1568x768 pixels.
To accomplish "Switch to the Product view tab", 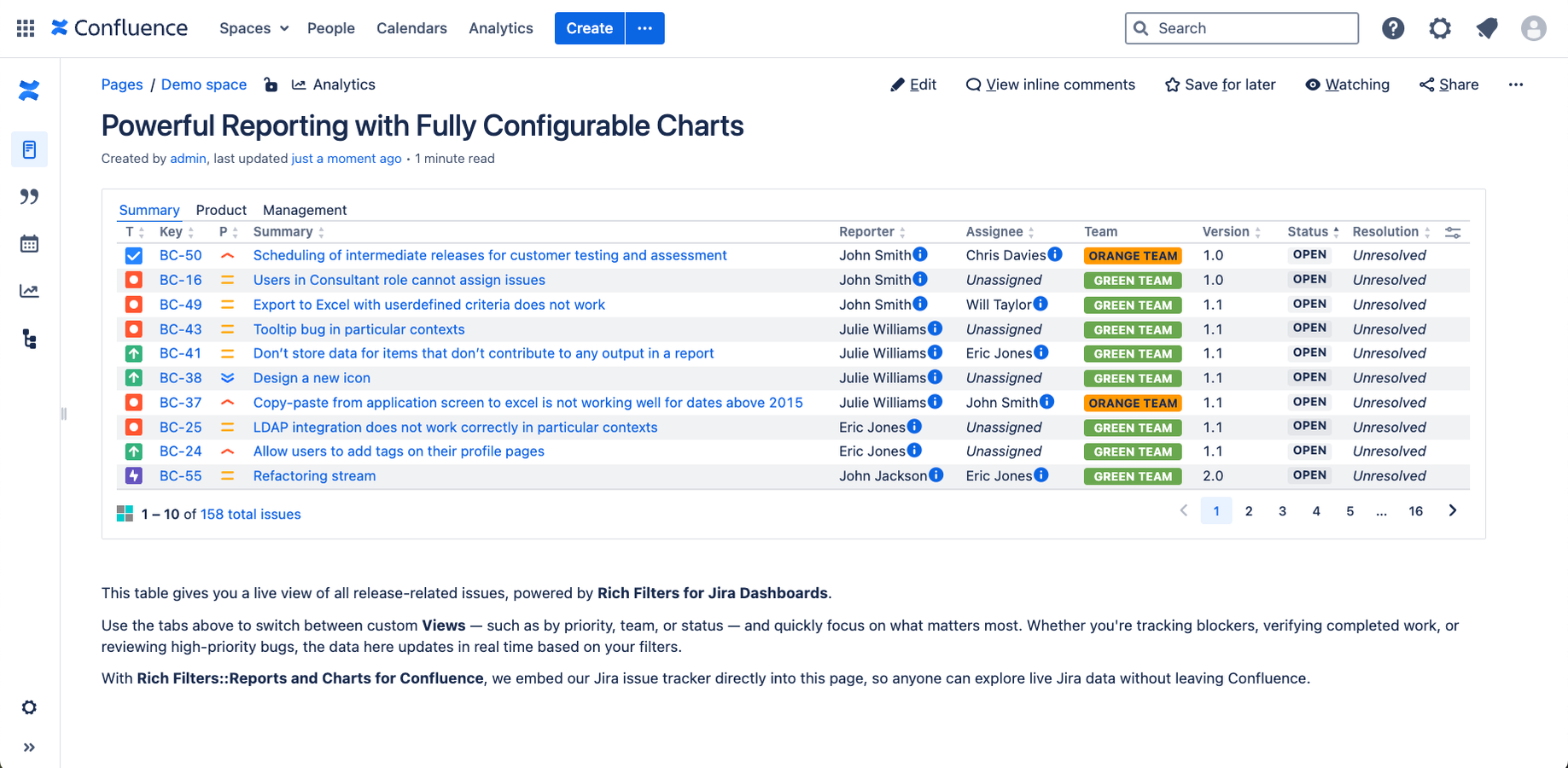I will pos(221,210).
